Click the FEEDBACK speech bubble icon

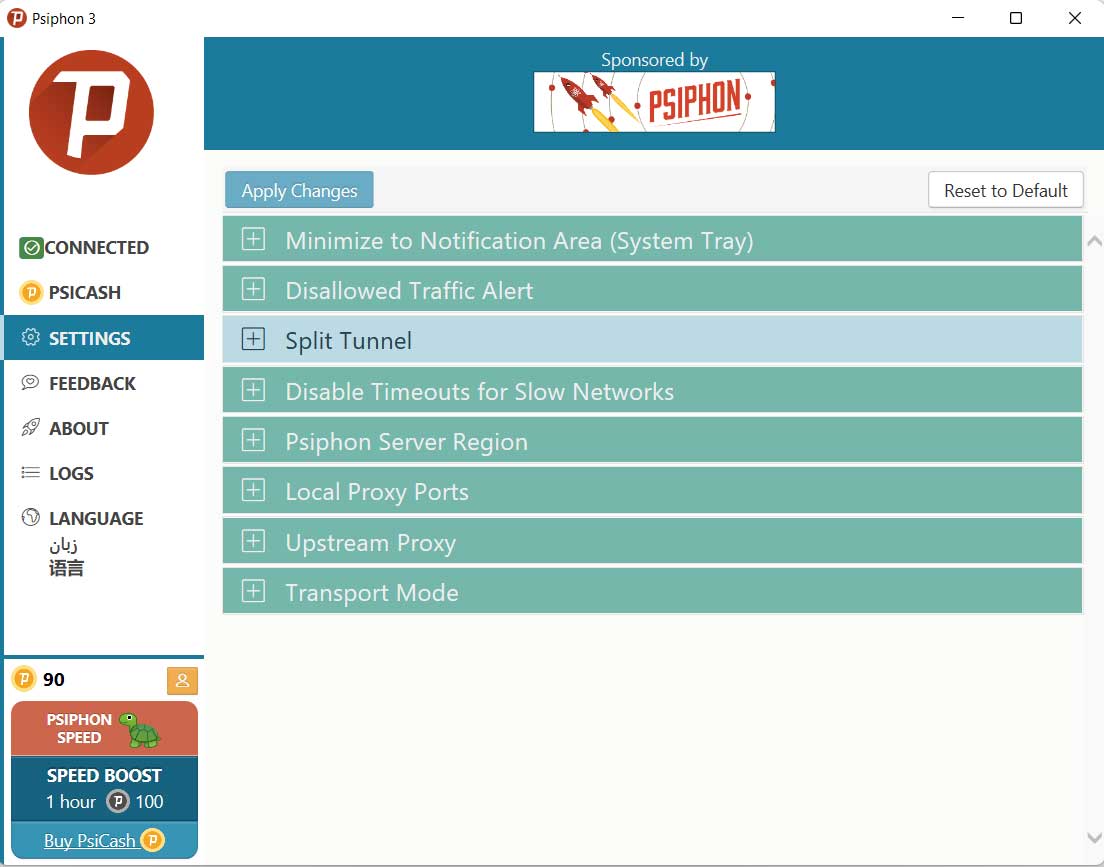tap(29, 383)
